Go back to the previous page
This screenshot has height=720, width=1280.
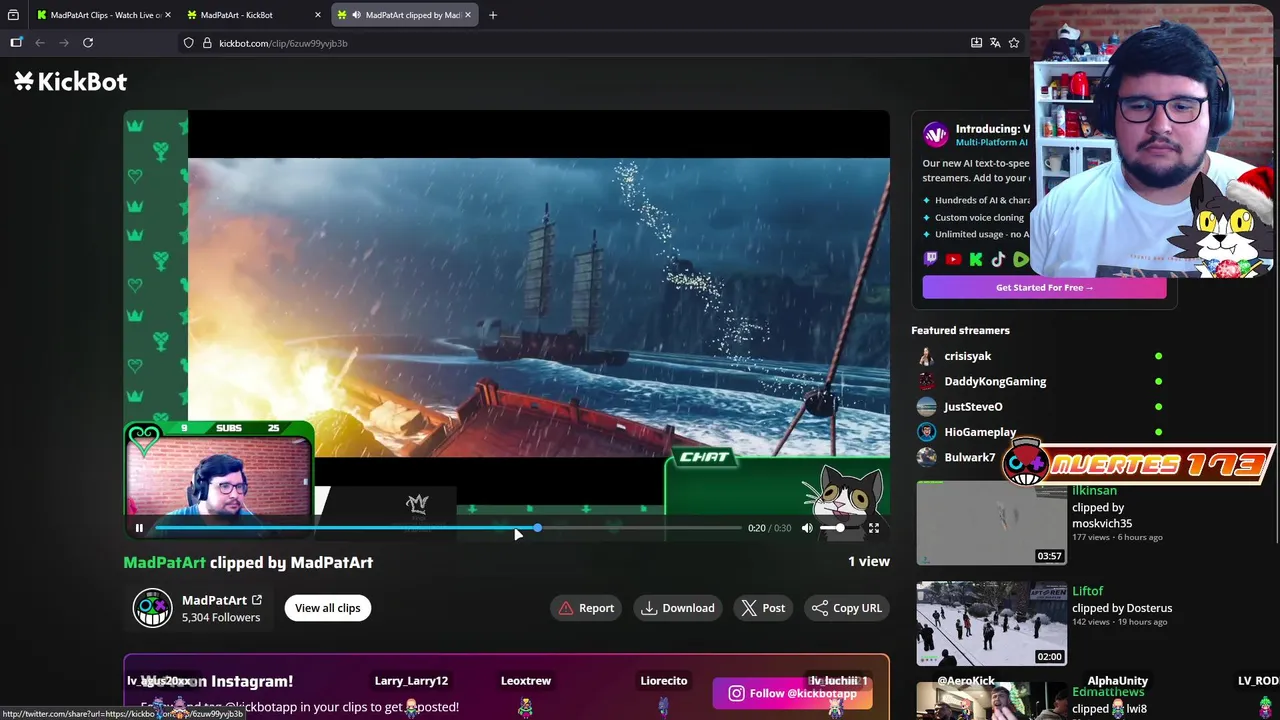point(40,43)
